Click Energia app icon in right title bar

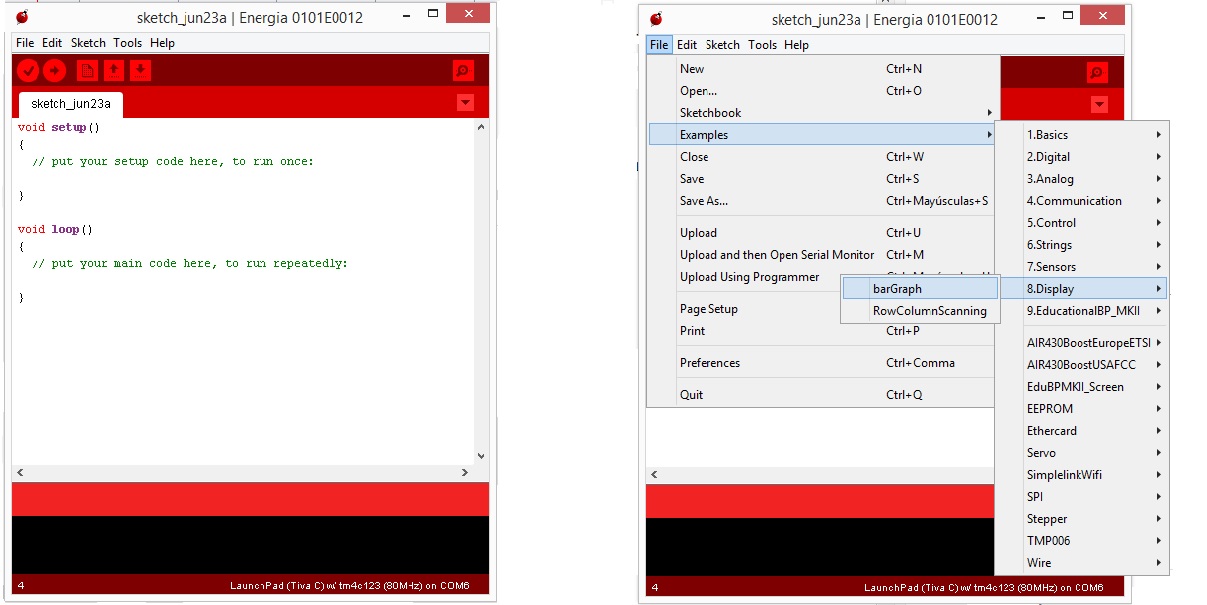point(656,19)
